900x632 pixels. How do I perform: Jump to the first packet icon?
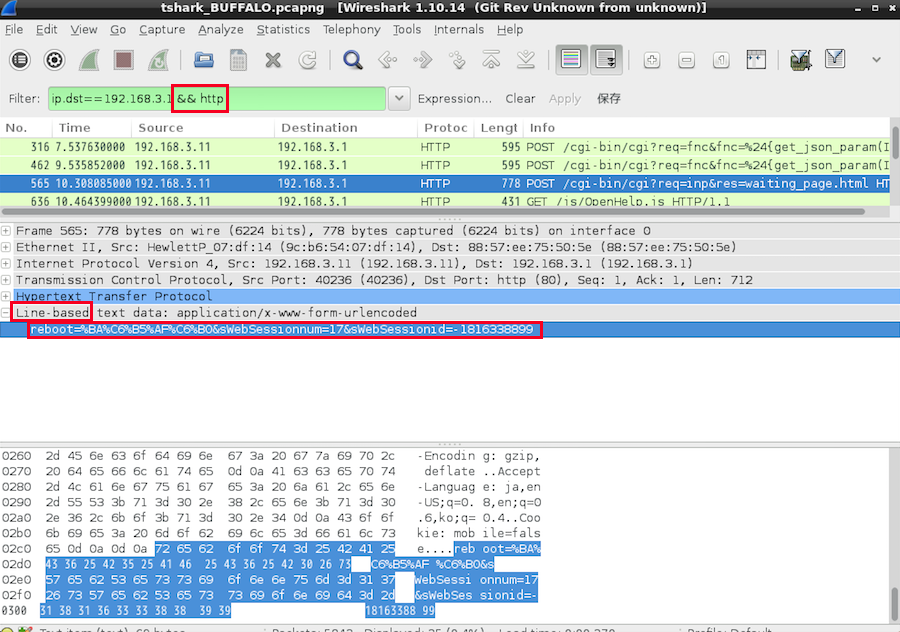(491, 60)
